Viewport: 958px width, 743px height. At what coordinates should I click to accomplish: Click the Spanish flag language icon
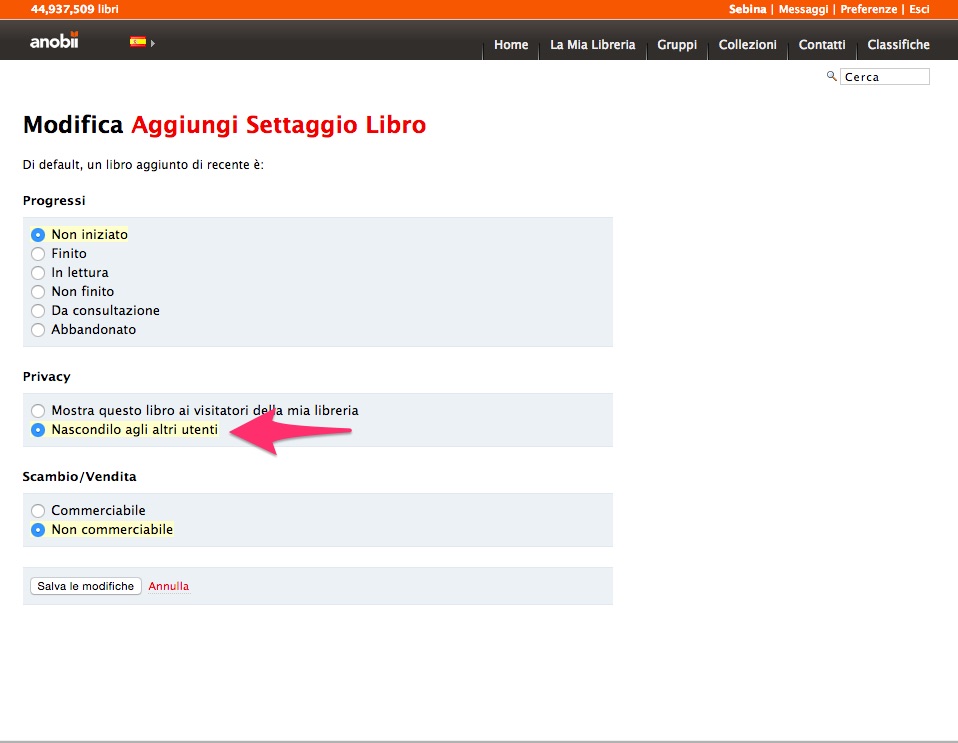coord(138,42)
